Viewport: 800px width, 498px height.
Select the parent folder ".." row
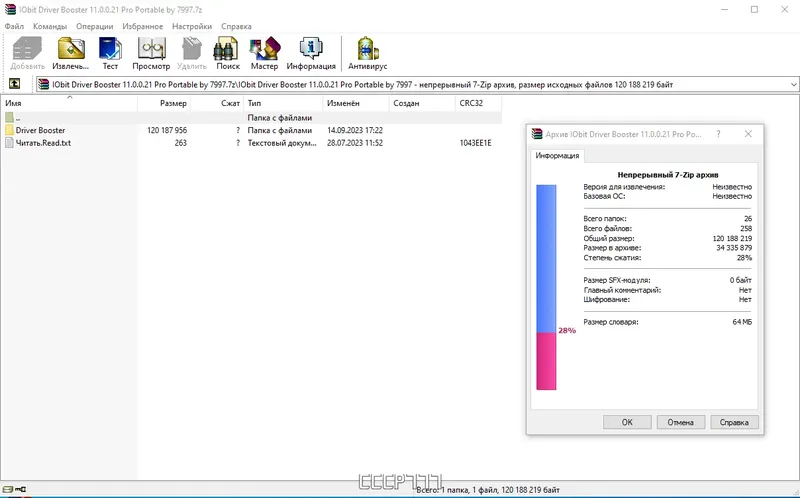(x=251, y=117)
